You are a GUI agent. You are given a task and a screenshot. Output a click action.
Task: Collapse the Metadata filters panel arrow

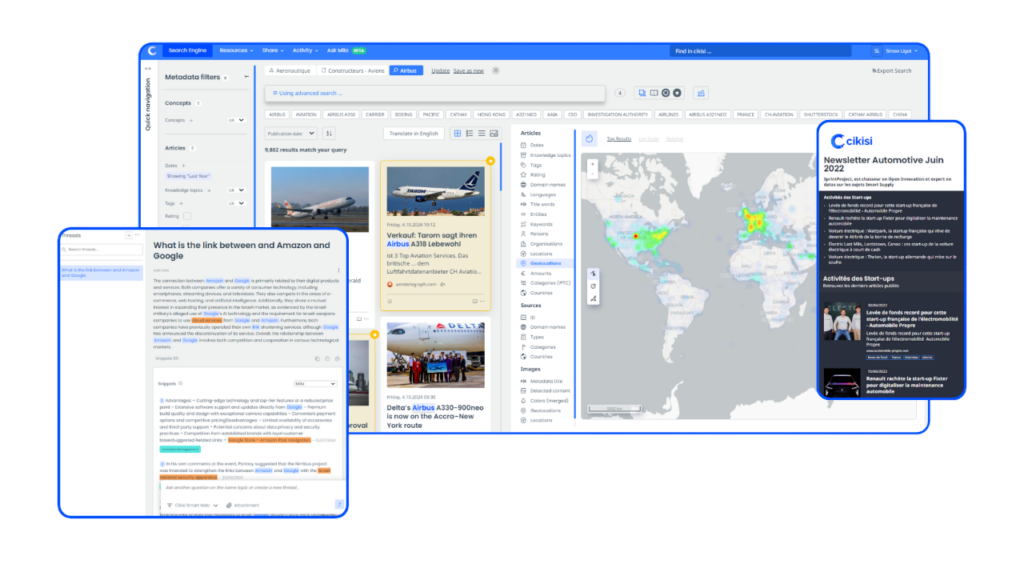[x=246, y=77]
